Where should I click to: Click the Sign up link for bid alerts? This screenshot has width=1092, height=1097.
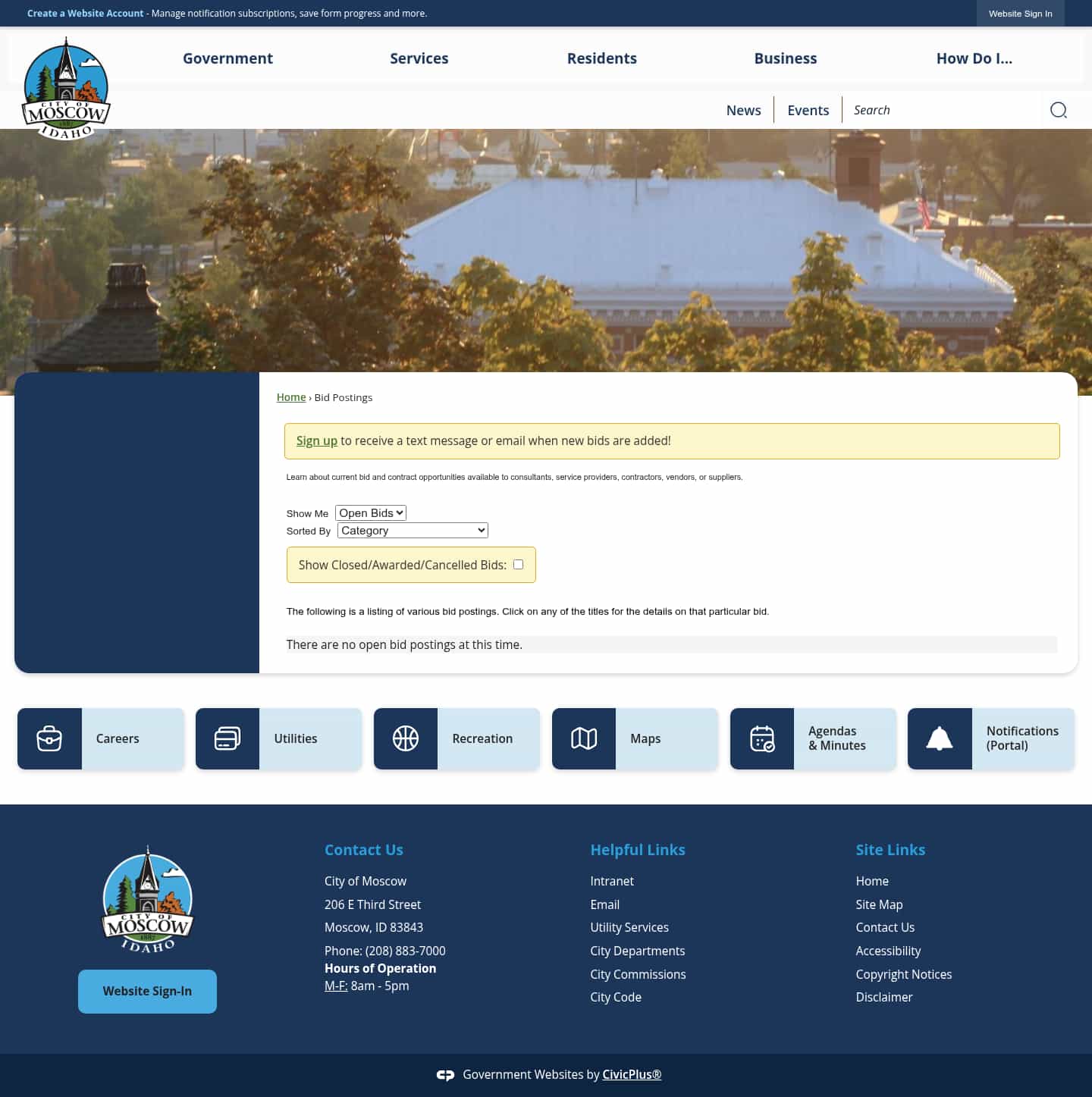click(317, 440)
